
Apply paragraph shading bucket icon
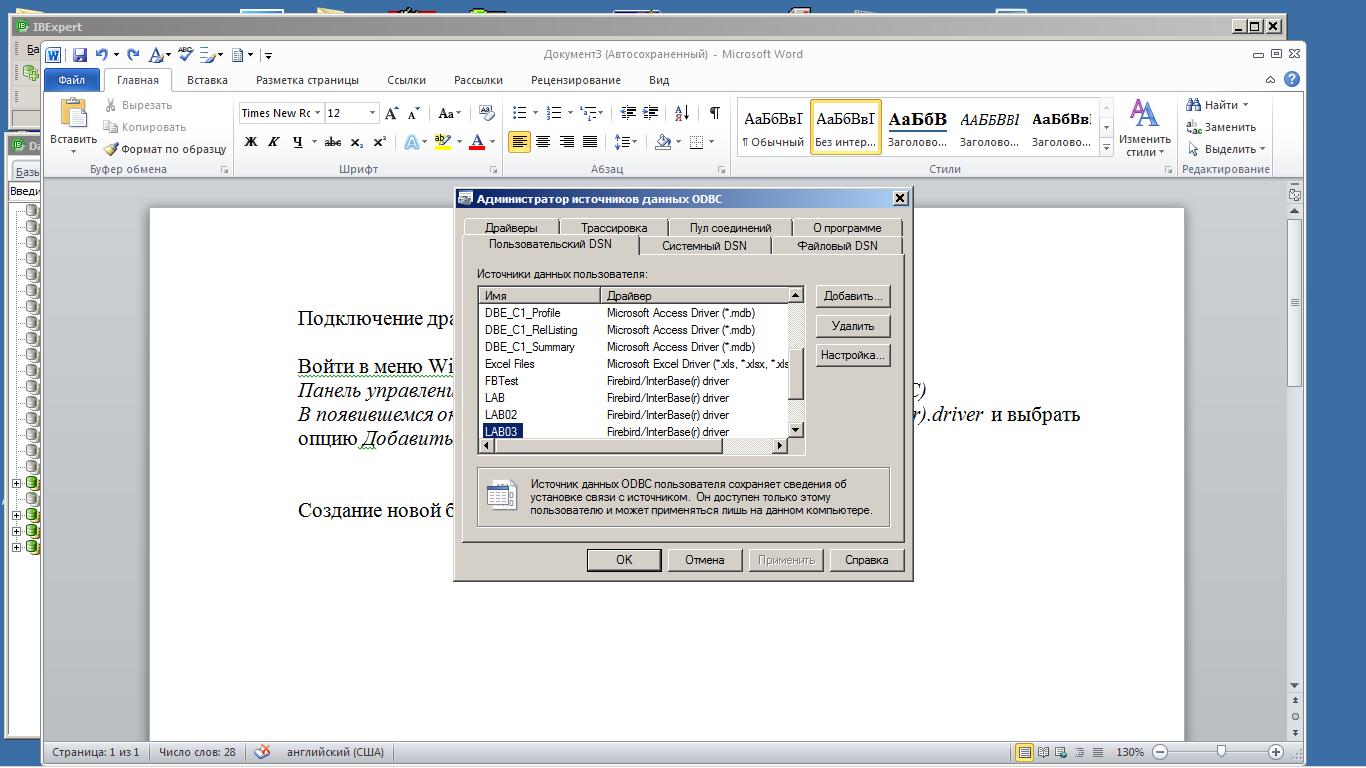coord(662,142)
